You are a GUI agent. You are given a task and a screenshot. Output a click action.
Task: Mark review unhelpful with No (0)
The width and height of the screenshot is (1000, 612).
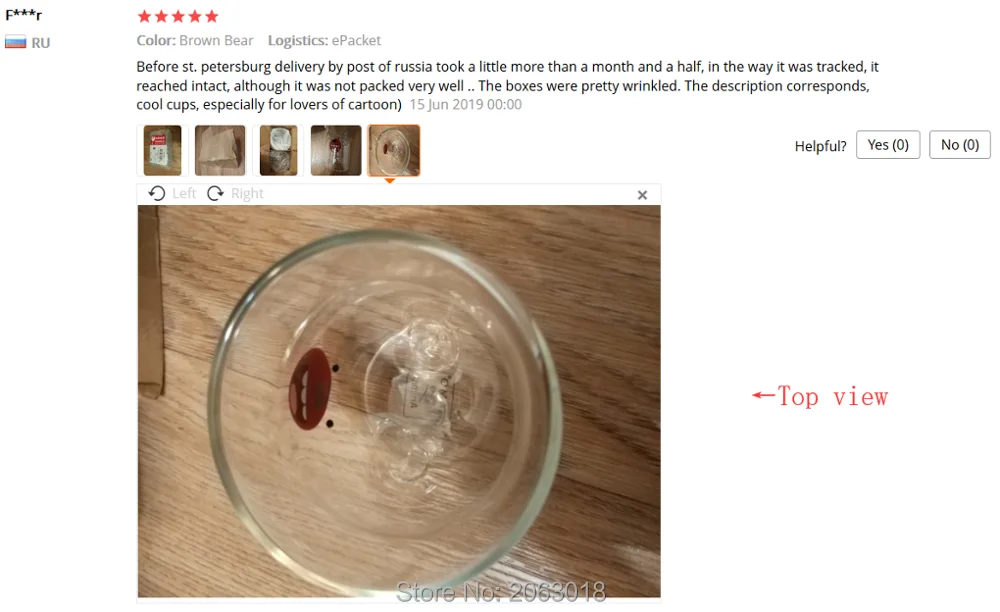(960, 145)
